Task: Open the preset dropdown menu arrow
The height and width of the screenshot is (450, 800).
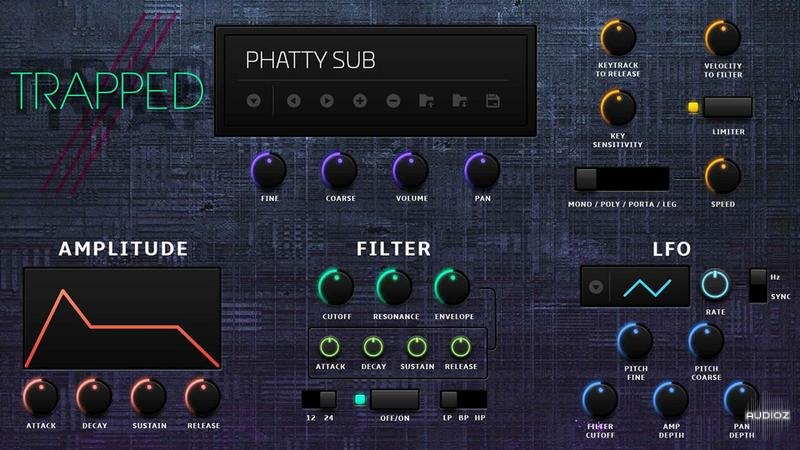Action: pyautogui.click(x=254, y=101)
